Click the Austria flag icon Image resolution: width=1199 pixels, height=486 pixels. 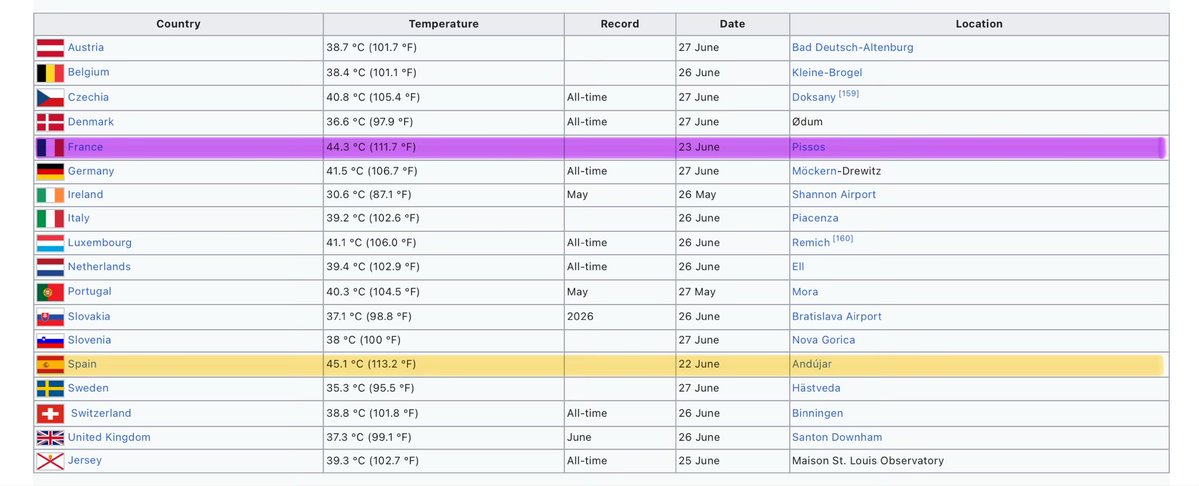click(50, 48)
